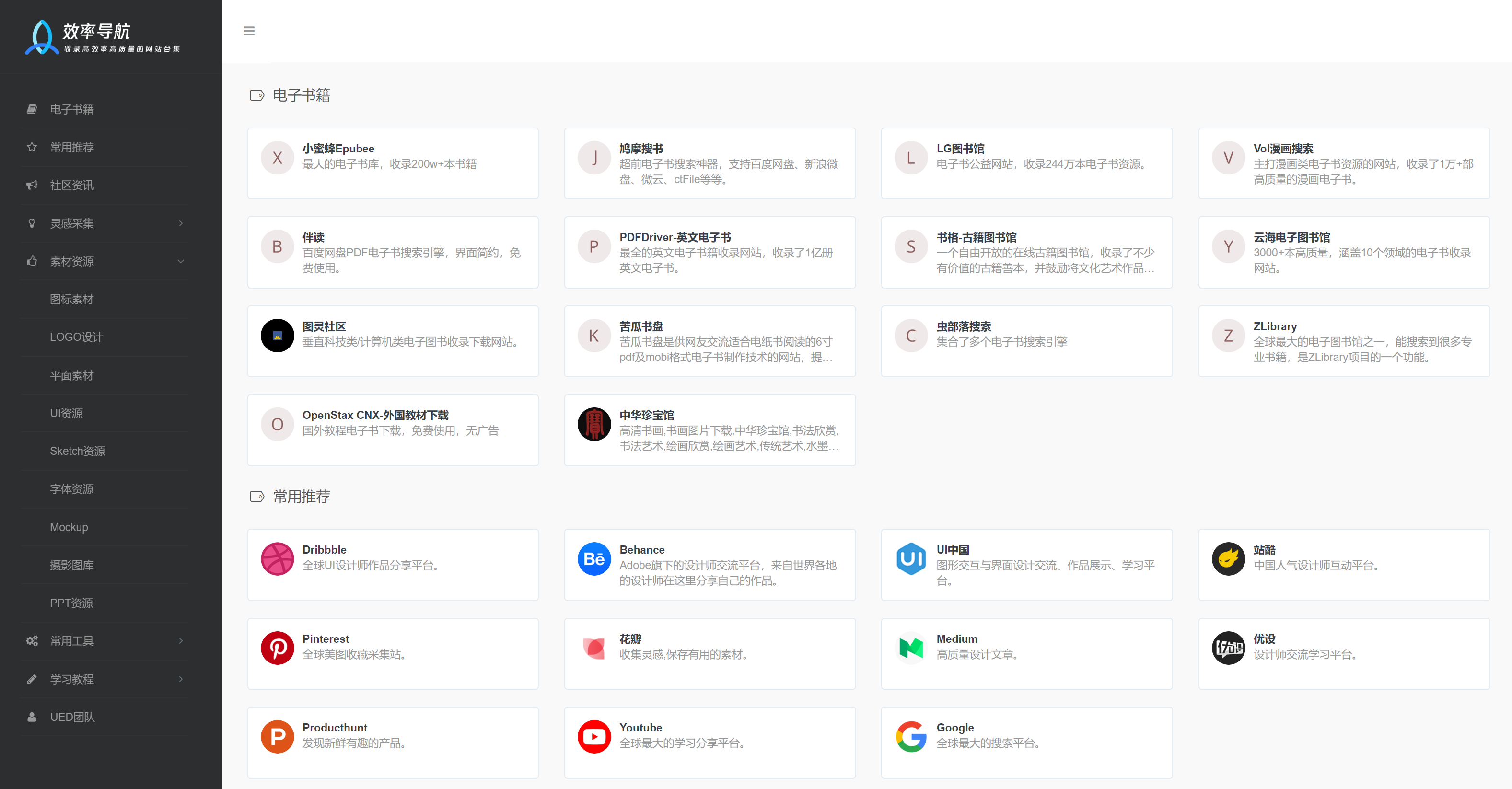Click the Google multicolor G icon

[911, 736]
